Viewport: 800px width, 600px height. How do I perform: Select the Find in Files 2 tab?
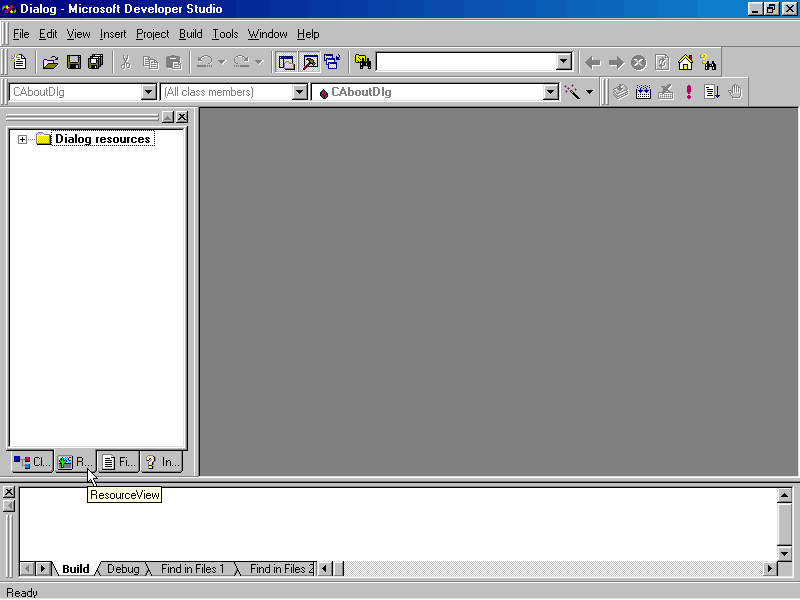279,569
